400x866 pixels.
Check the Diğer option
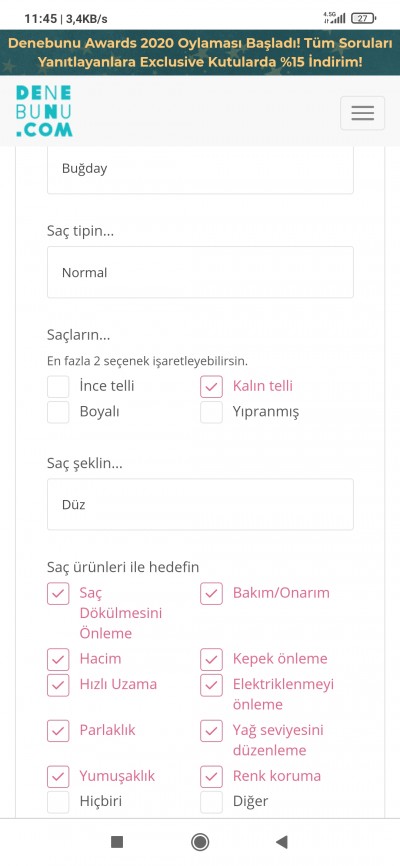(x=212, y=802)
